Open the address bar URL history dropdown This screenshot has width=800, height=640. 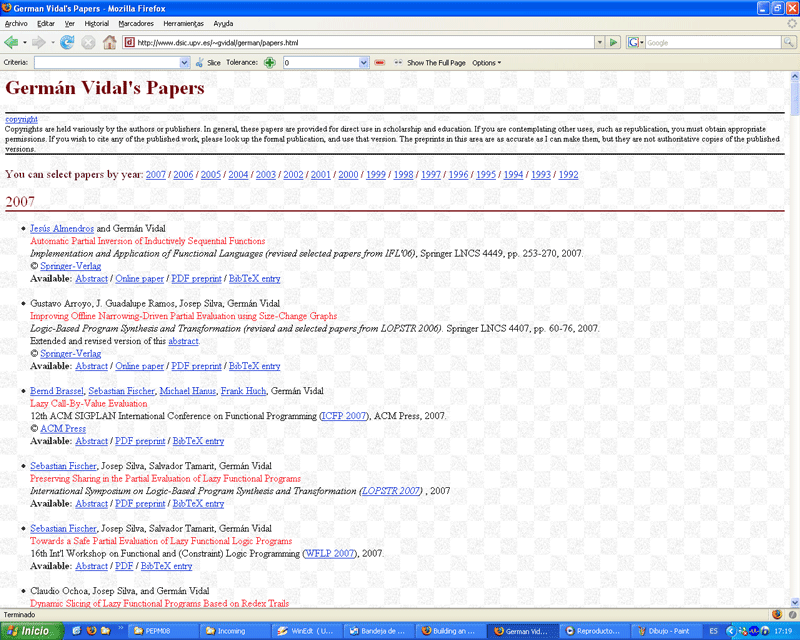(599, 43)
